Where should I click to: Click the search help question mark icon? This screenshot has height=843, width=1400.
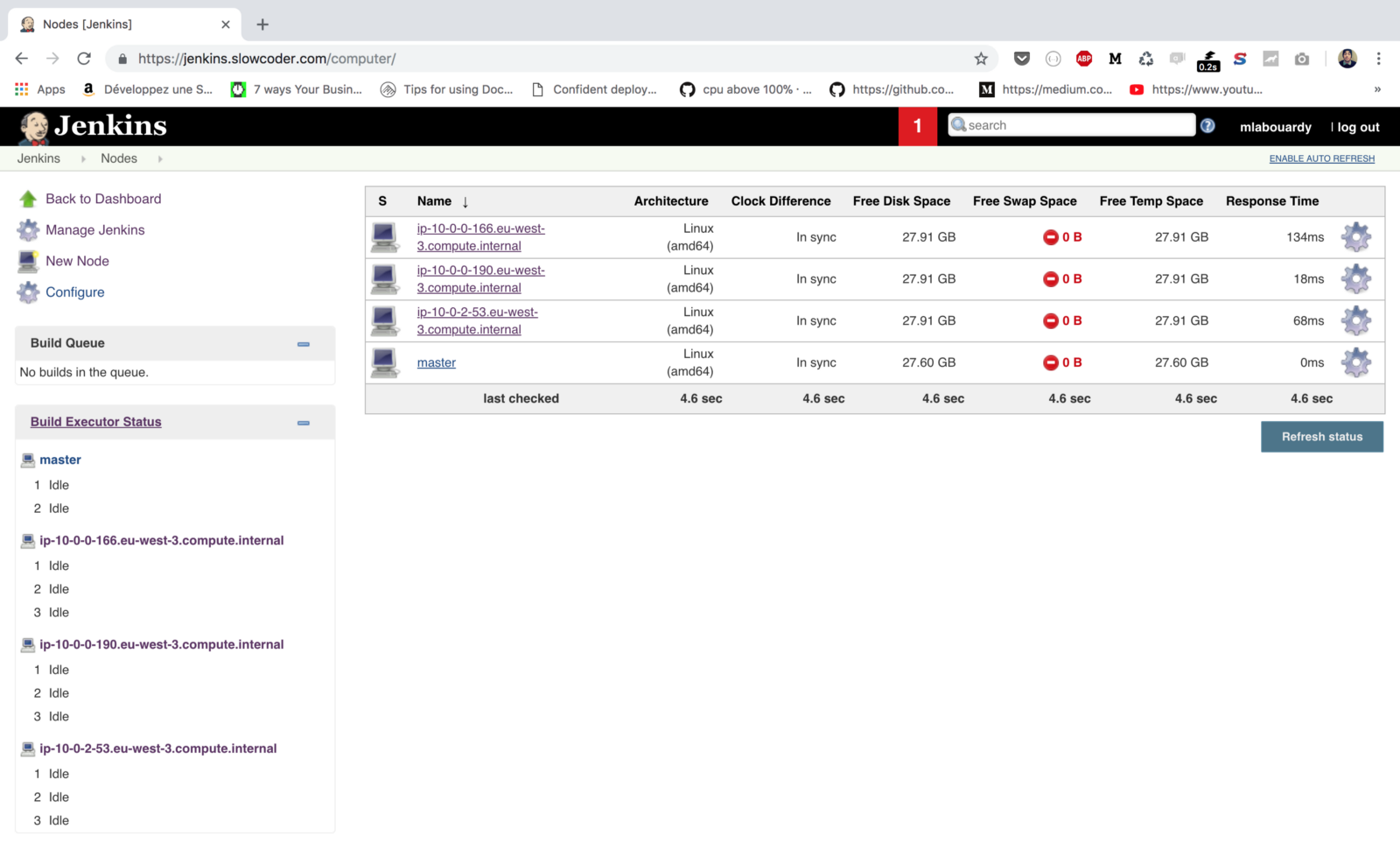point(1207,126)
